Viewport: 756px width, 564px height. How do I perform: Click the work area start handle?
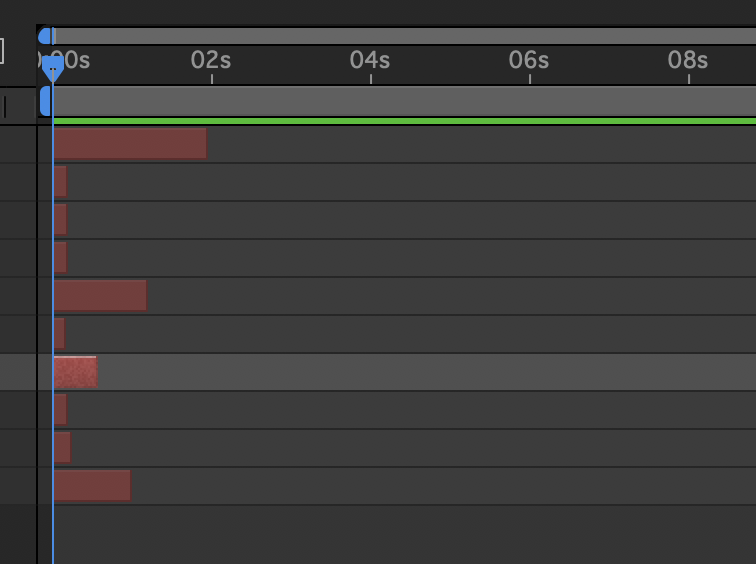45,101
